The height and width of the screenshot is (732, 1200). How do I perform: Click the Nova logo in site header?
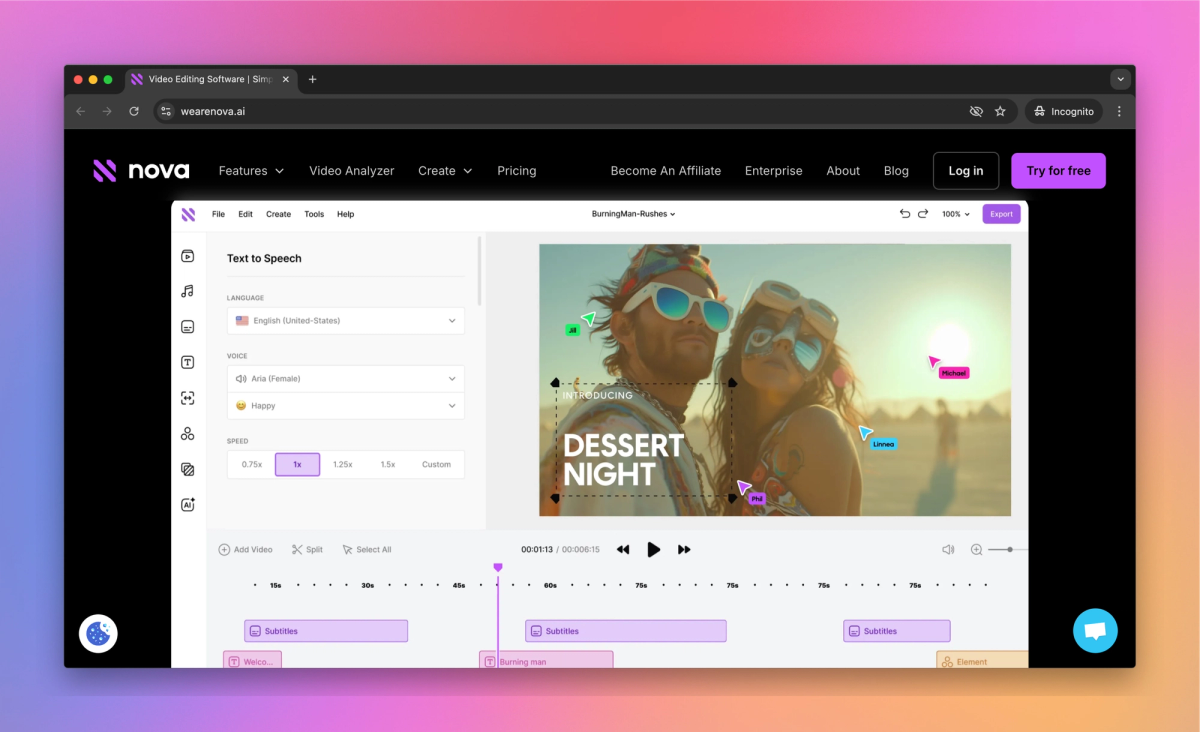click(141, 171)
